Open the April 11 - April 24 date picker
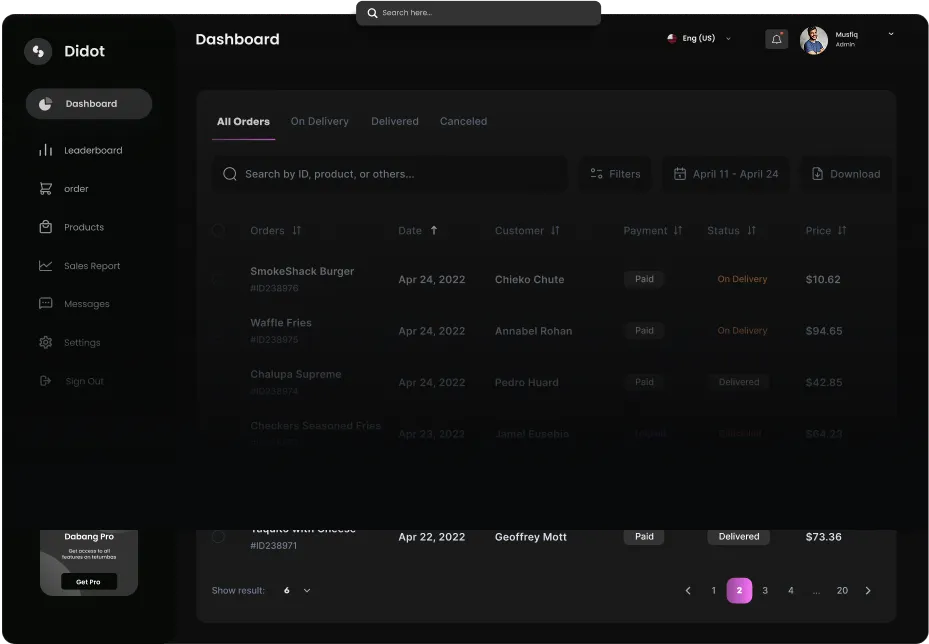Image resolution: width=929 pixels, height=644 pixels. 726,174
